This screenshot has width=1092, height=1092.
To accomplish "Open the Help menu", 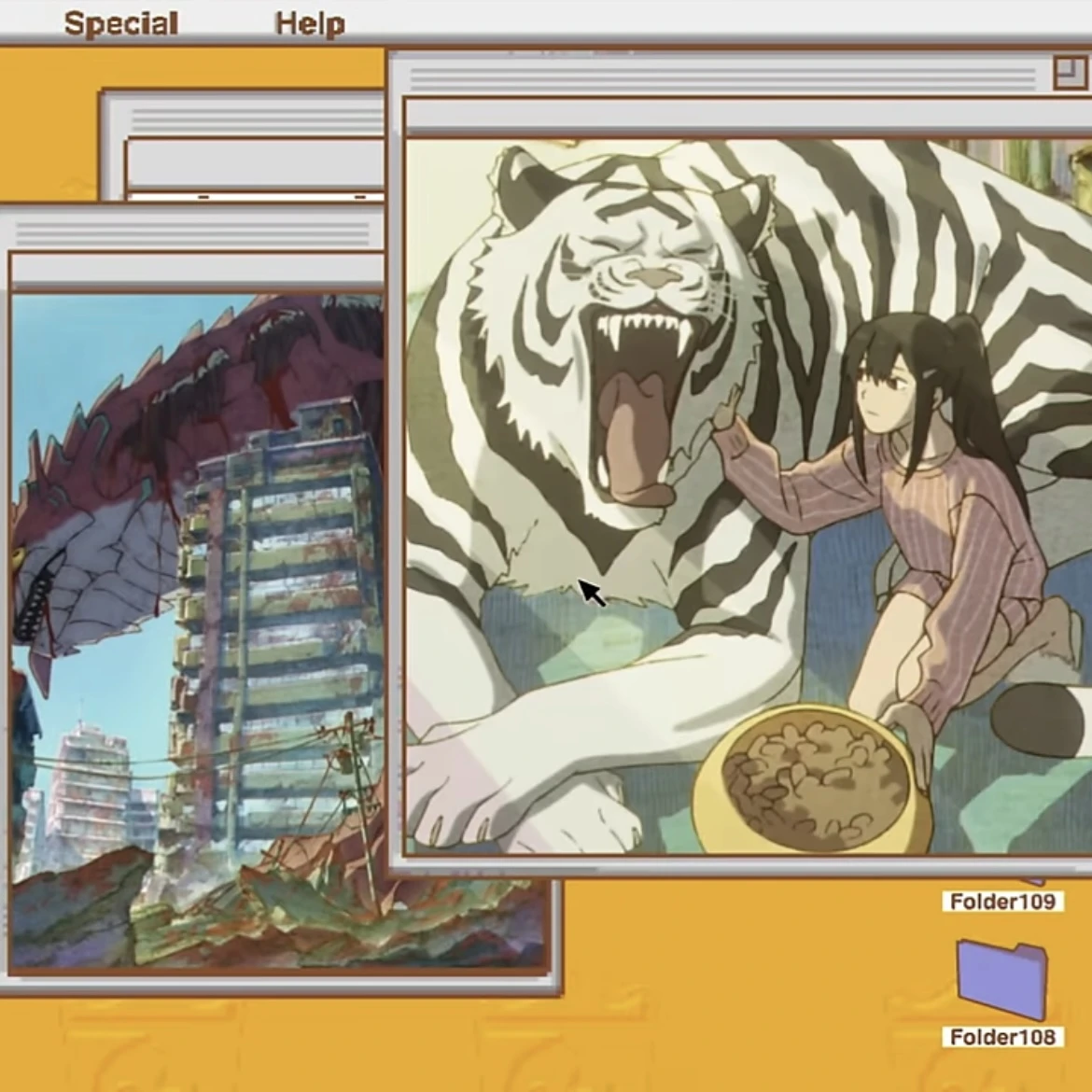I will pyautogui.click(x=310, y=23).
